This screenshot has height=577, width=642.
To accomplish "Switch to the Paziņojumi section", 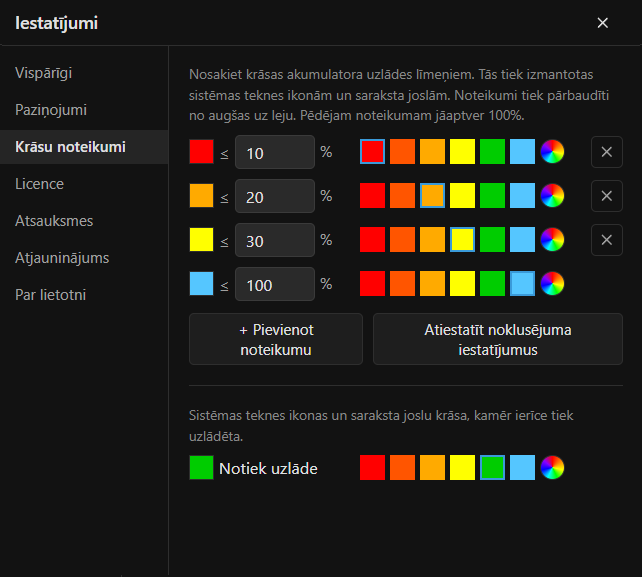I will 84,110.
